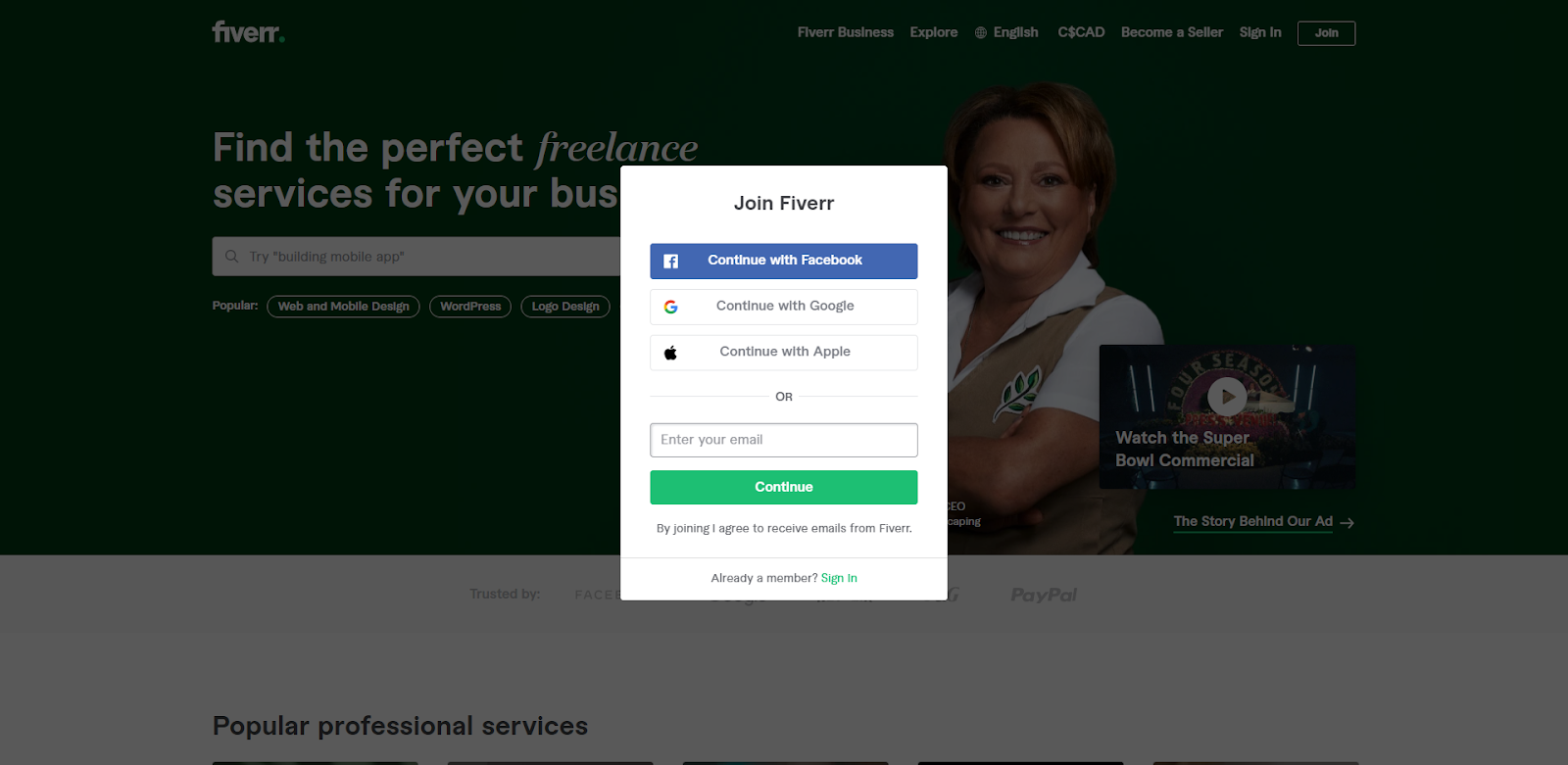The width and height of the screenshot is (1568, 765).
Task: Select Web and Mobile Design tag
Action: point(344,307)
